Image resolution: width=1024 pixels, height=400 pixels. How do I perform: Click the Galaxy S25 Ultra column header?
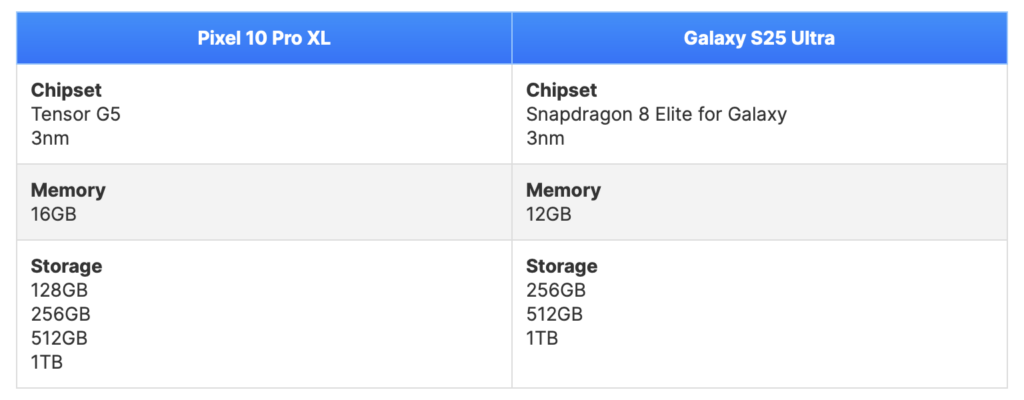point(759,38)
